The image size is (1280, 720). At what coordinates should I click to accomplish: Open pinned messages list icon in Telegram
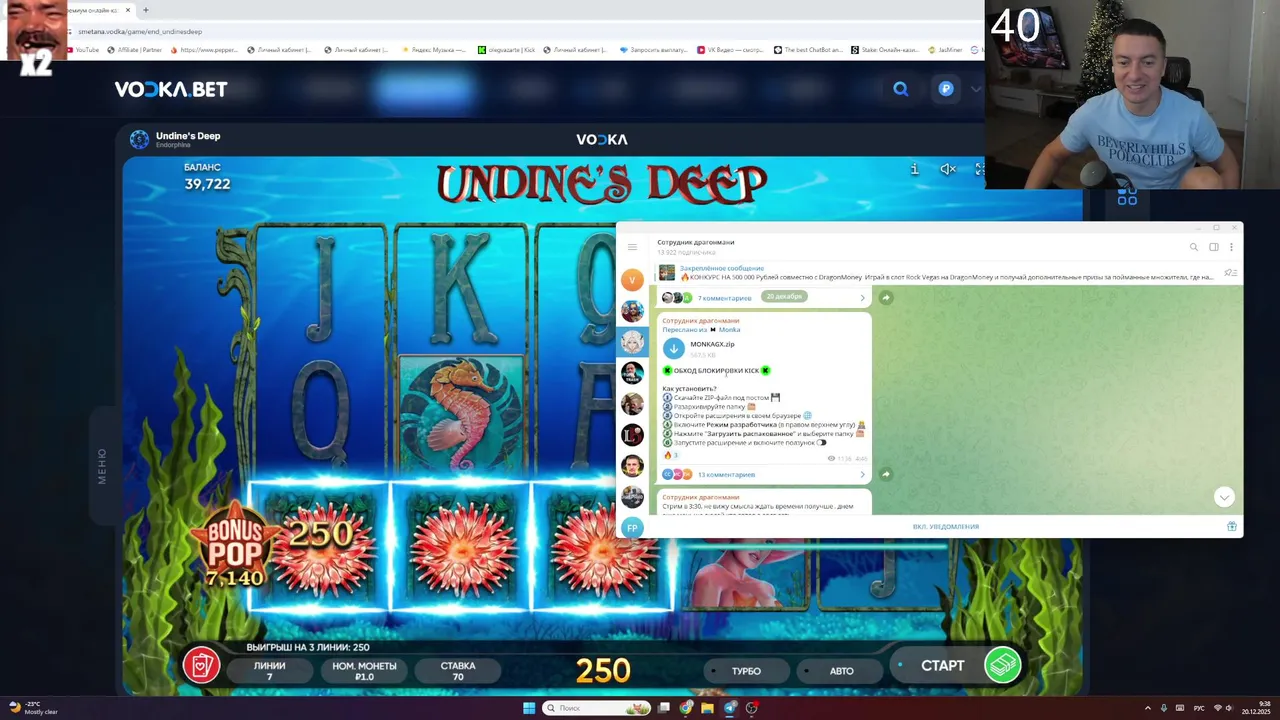click(1230, 272)
